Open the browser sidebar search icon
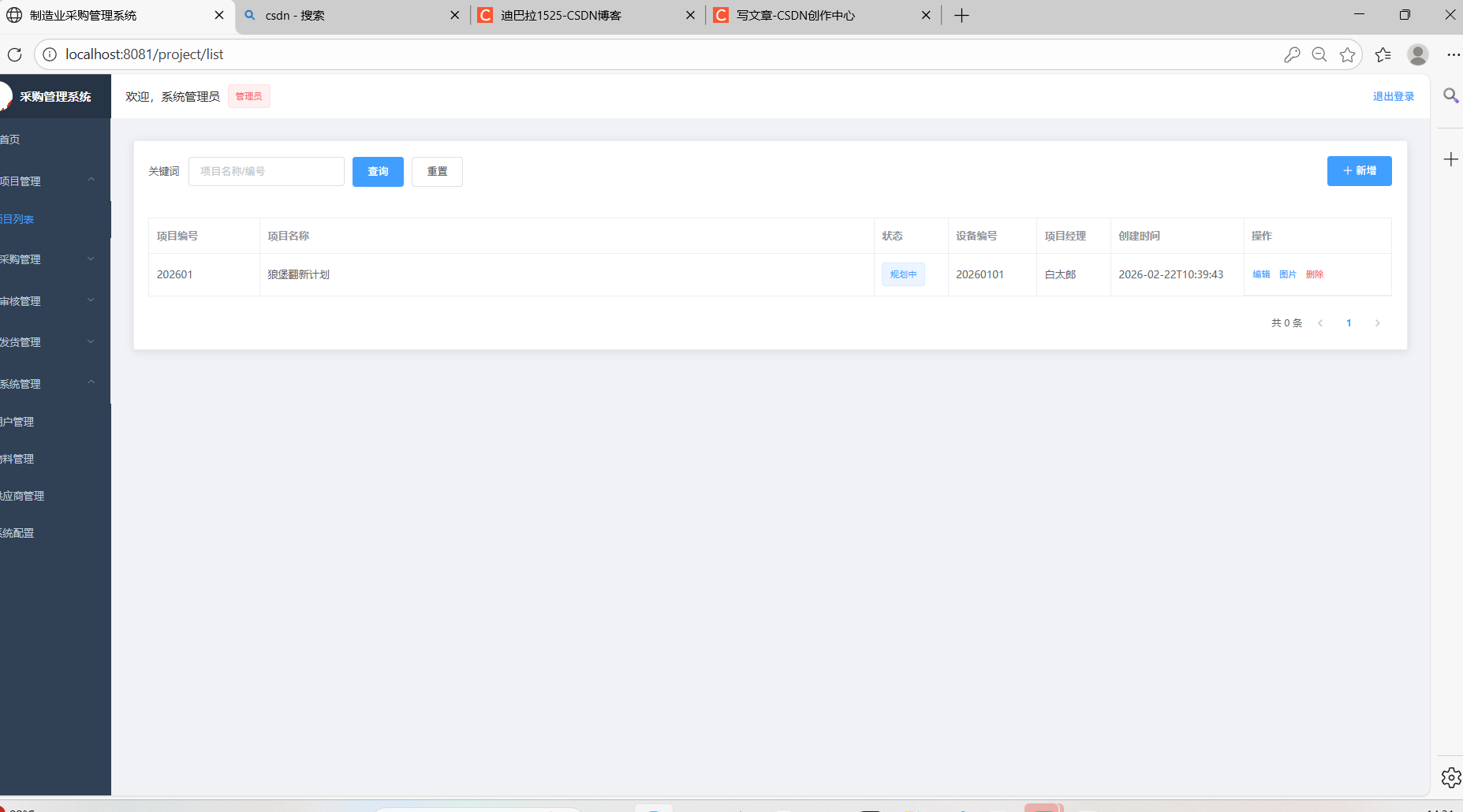This screenshot has width=1463, height=812. point(1450,96)
